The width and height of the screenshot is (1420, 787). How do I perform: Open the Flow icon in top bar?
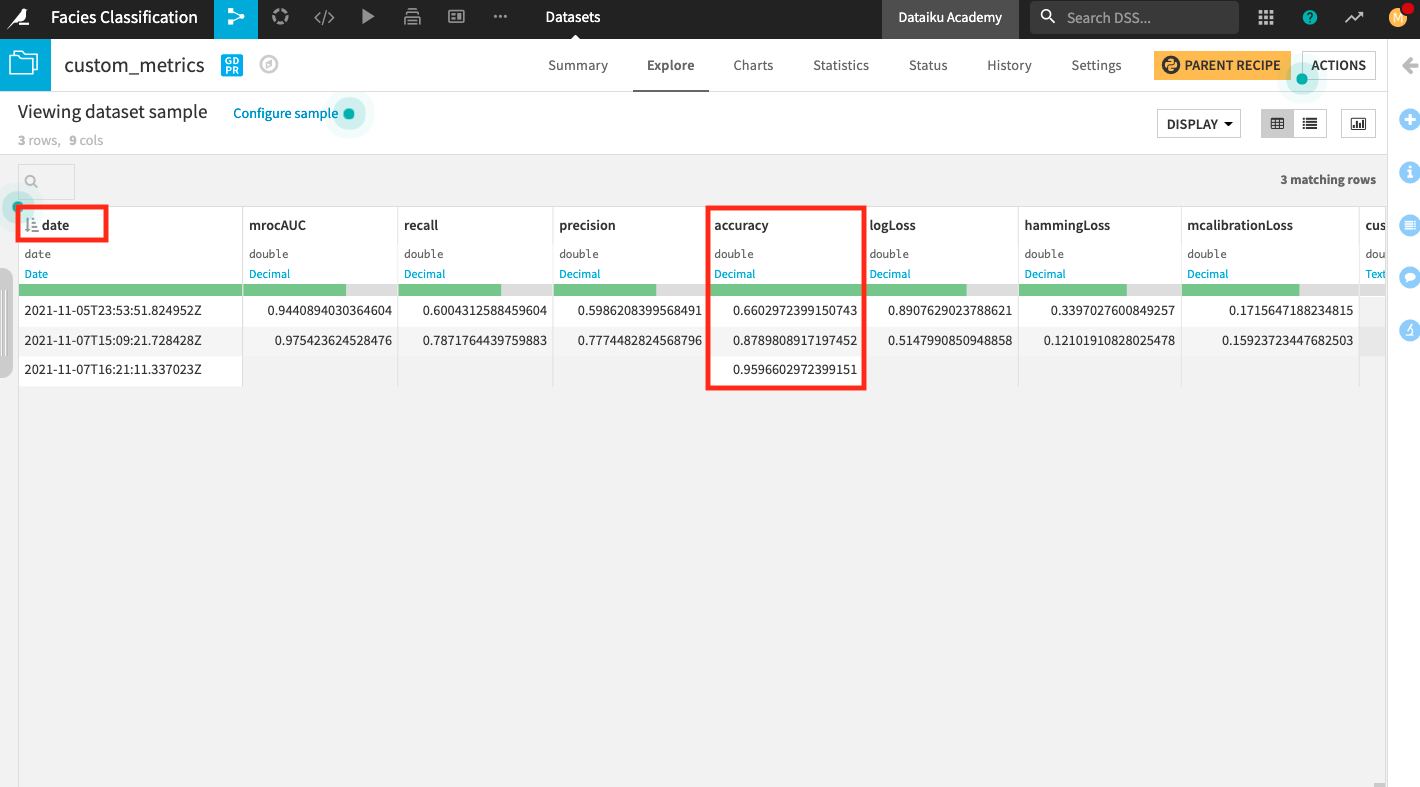(x=236, y=18)
